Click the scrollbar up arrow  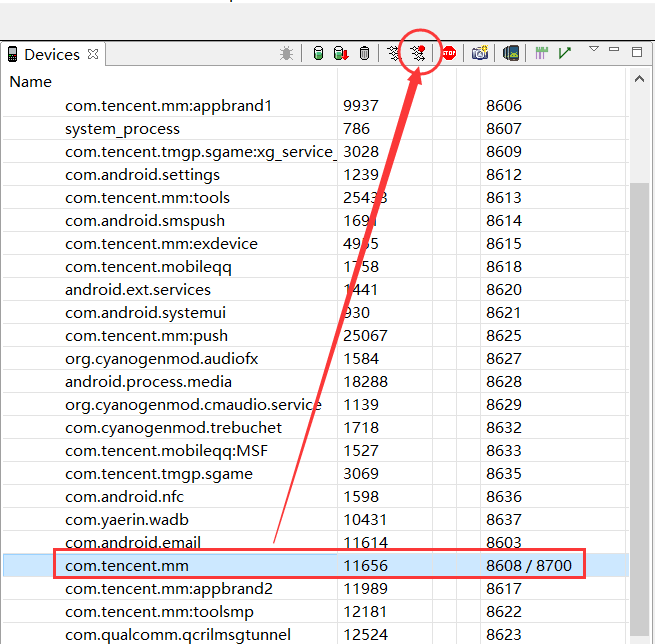[x=639, y=79]
